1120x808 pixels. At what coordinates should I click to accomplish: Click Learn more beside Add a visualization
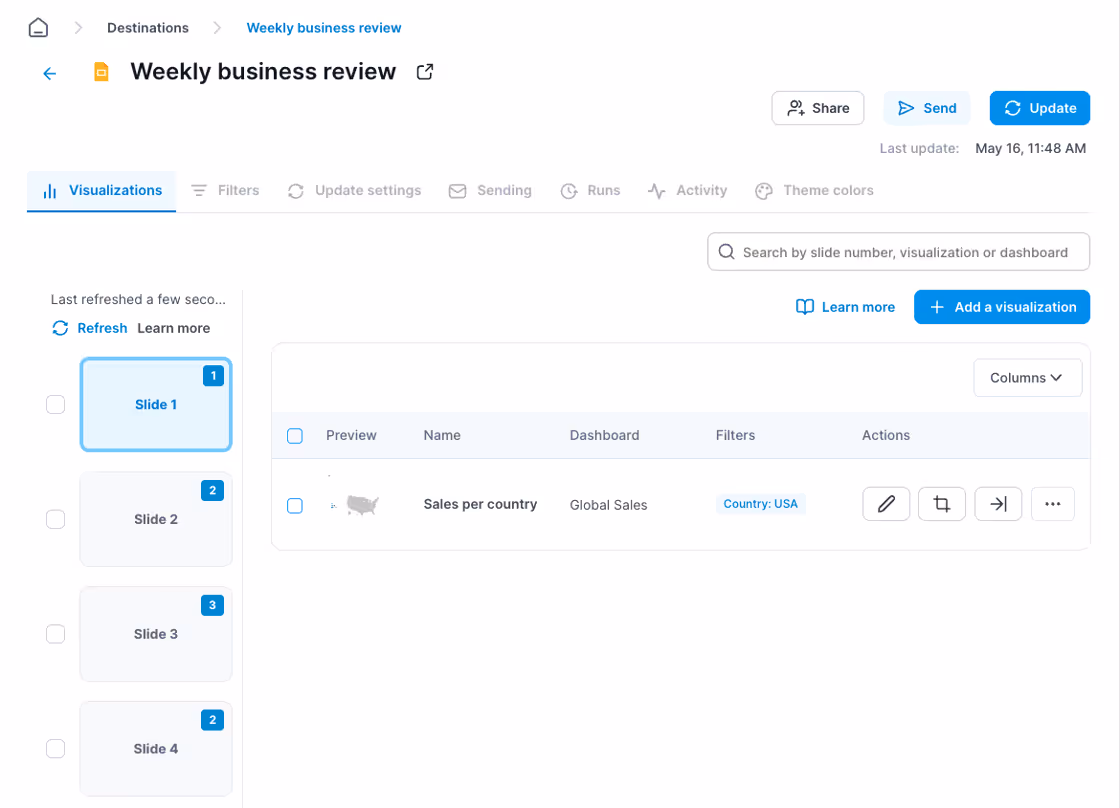pos(858,307)
